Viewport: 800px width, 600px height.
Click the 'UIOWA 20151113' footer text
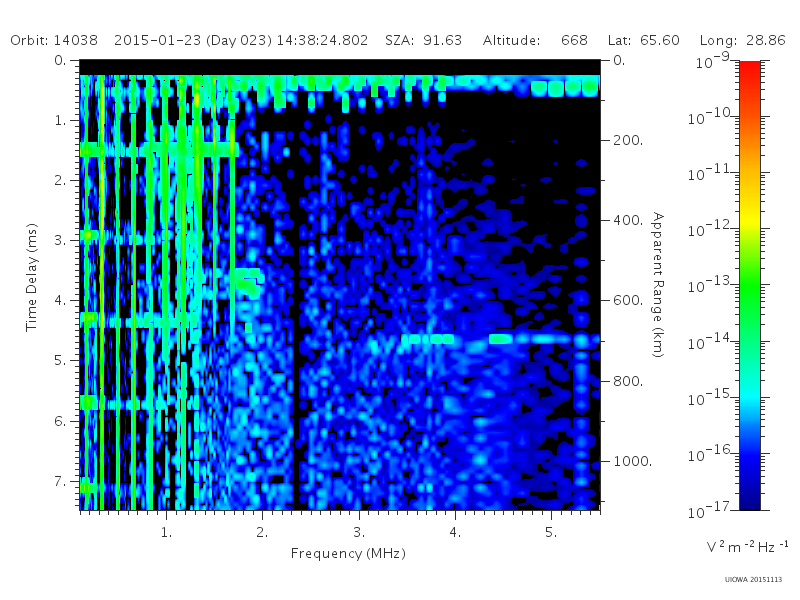(753, 580)
